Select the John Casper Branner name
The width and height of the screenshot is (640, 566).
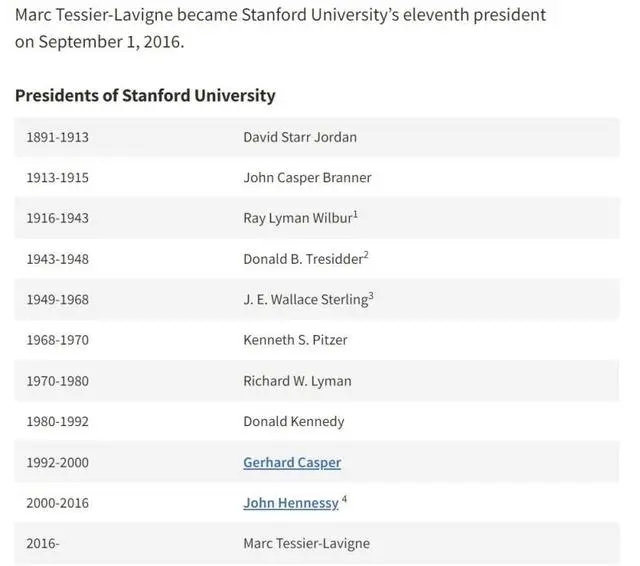tap(307, 178)
